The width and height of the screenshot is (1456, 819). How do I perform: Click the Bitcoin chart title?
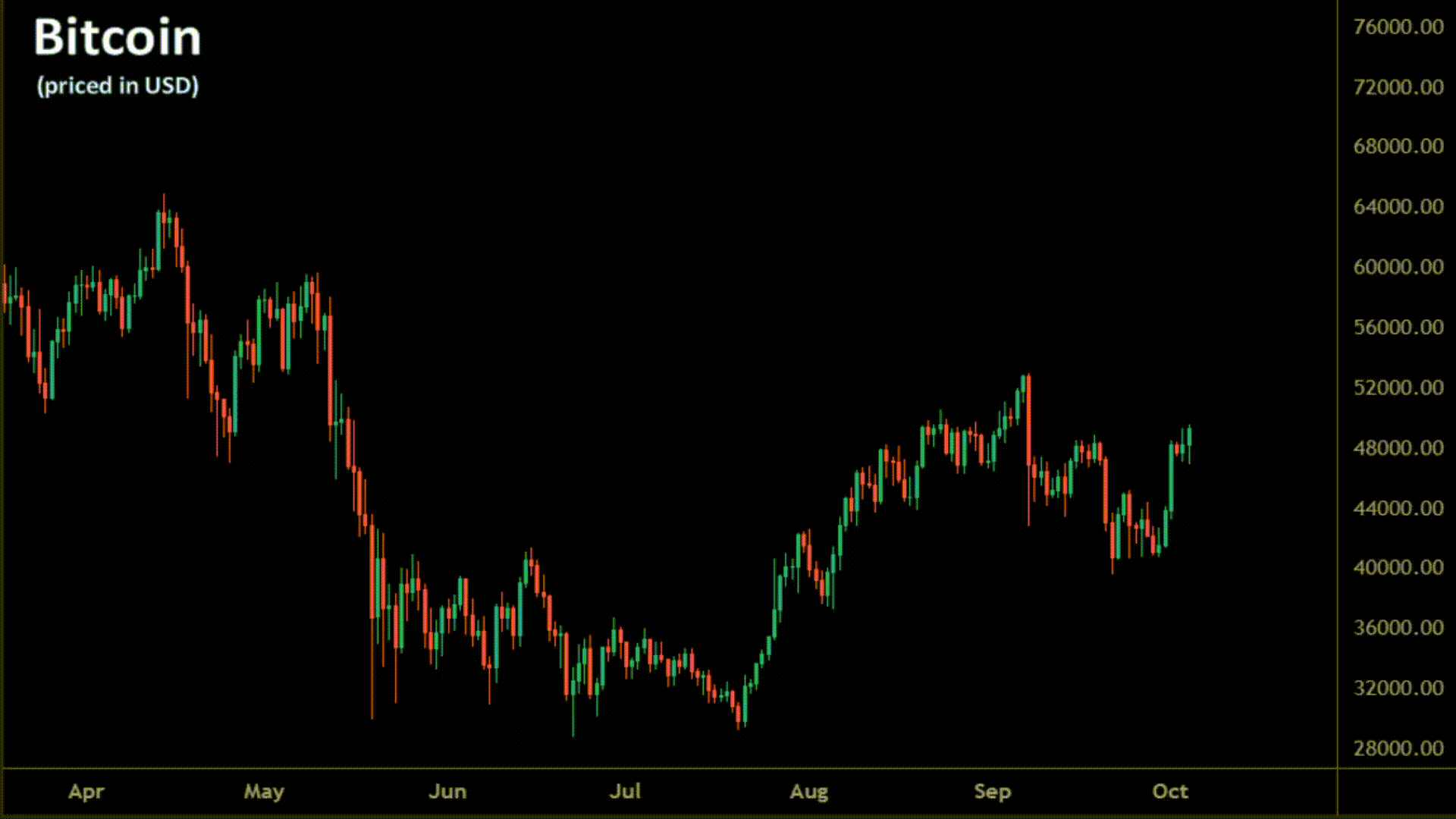click(x=118, y=38)
